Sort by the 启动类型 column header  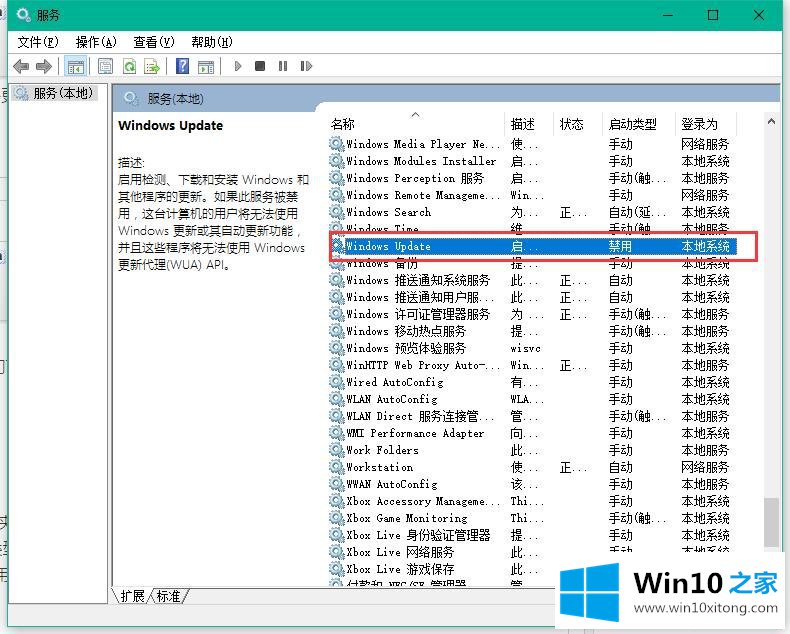click(632, 124)
